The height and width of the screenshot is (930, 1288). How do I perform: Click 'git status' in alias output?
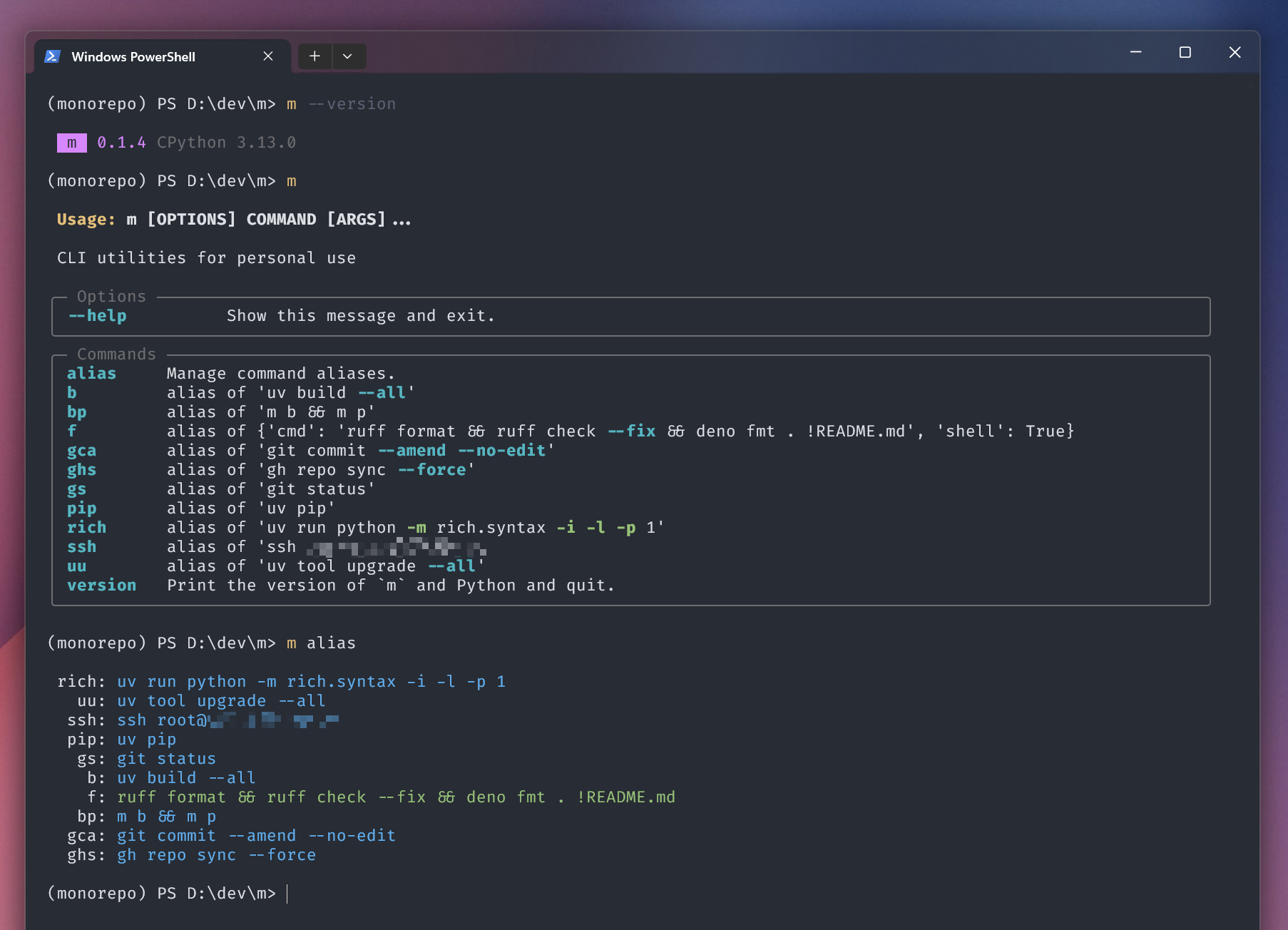click(x=166, y=759)
